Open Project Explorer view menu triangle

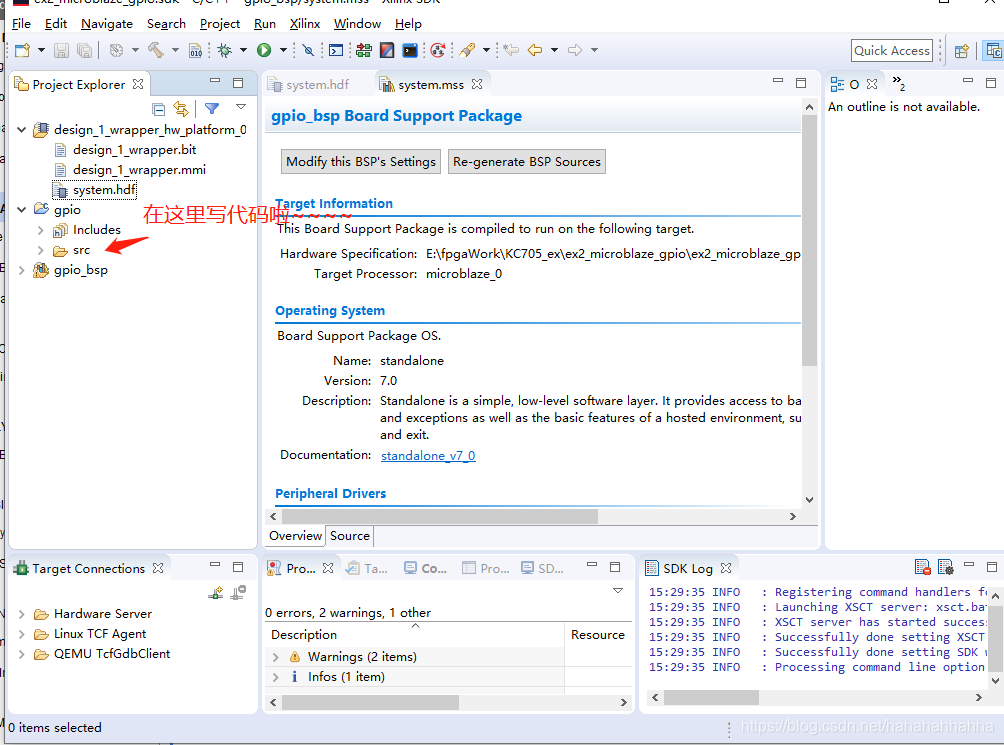point(241,107)
